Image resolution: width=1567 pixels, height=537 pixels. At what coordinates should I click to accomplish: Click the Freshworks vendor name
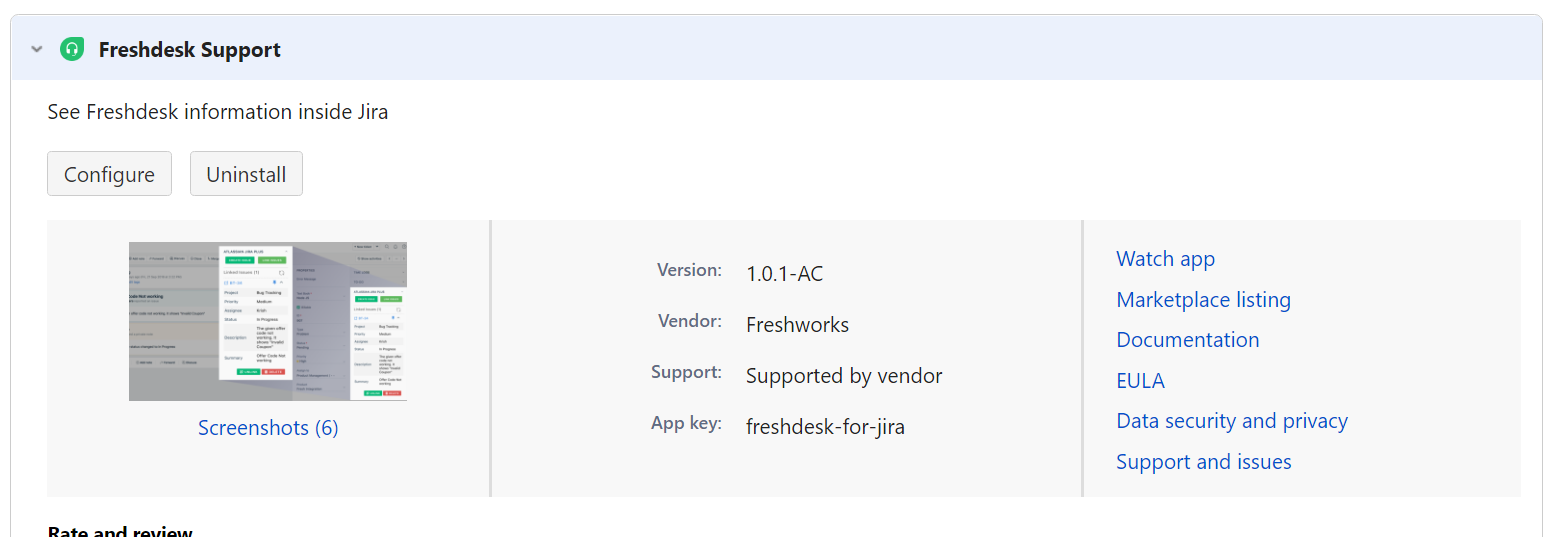click(x=797, y=325)
